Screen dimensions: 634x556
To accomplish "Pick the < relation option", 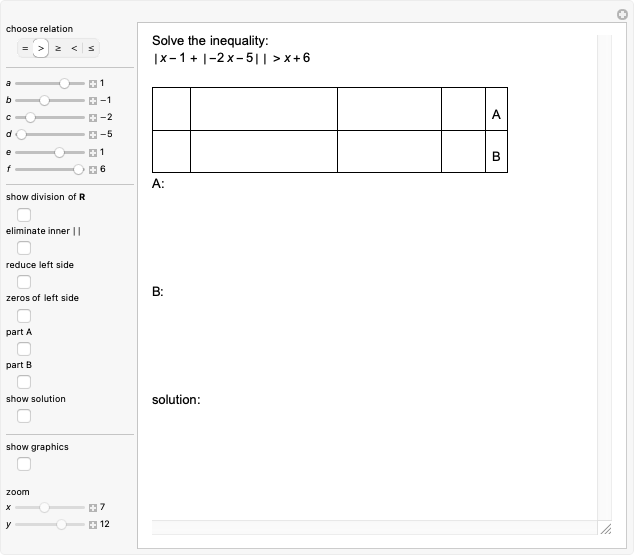I will (x=74, y=47).
